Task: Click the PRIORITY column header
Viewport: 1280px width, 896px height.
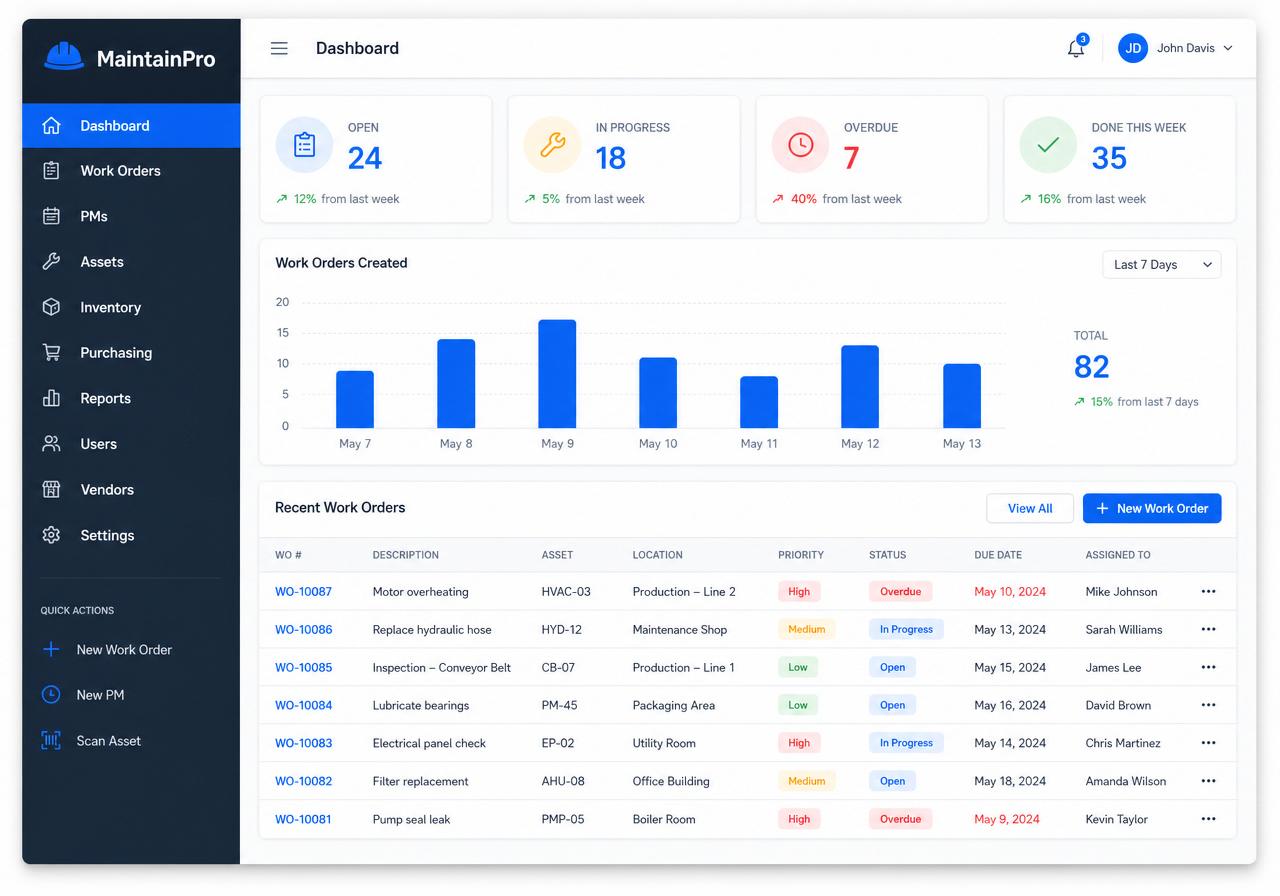Action: pyautogui.click(x=801, y=555)
